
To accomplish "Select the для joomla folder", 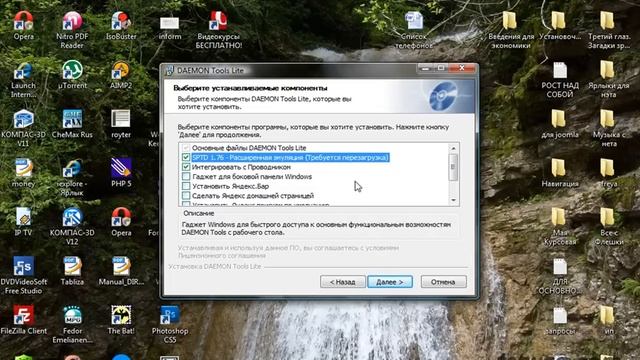I will coord(560,123).
